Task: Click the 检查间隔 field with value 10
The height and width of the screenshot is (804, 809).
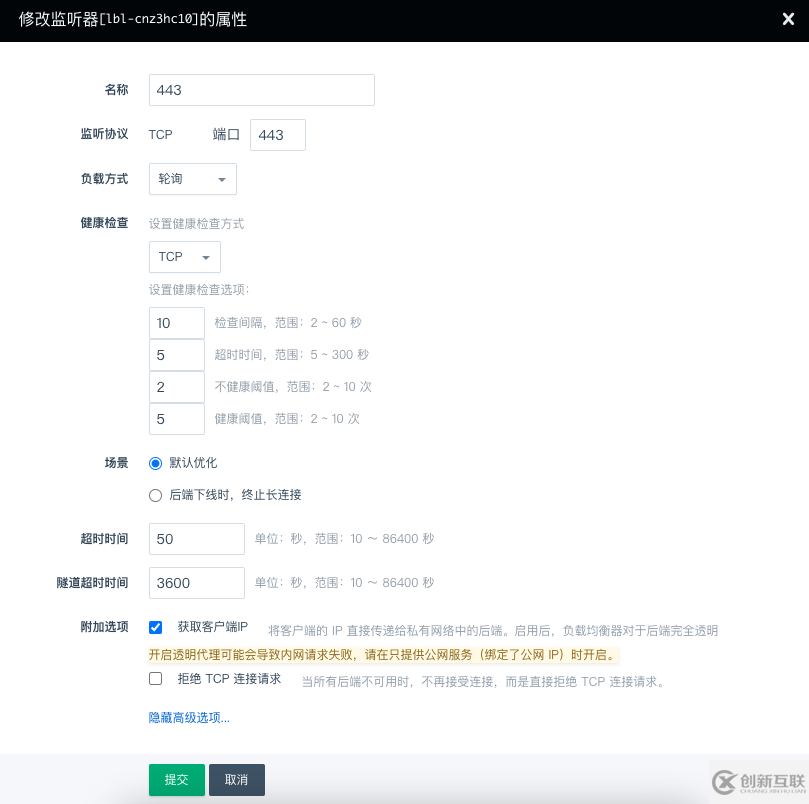Action: pyautogui.click(x=176, y=323)
